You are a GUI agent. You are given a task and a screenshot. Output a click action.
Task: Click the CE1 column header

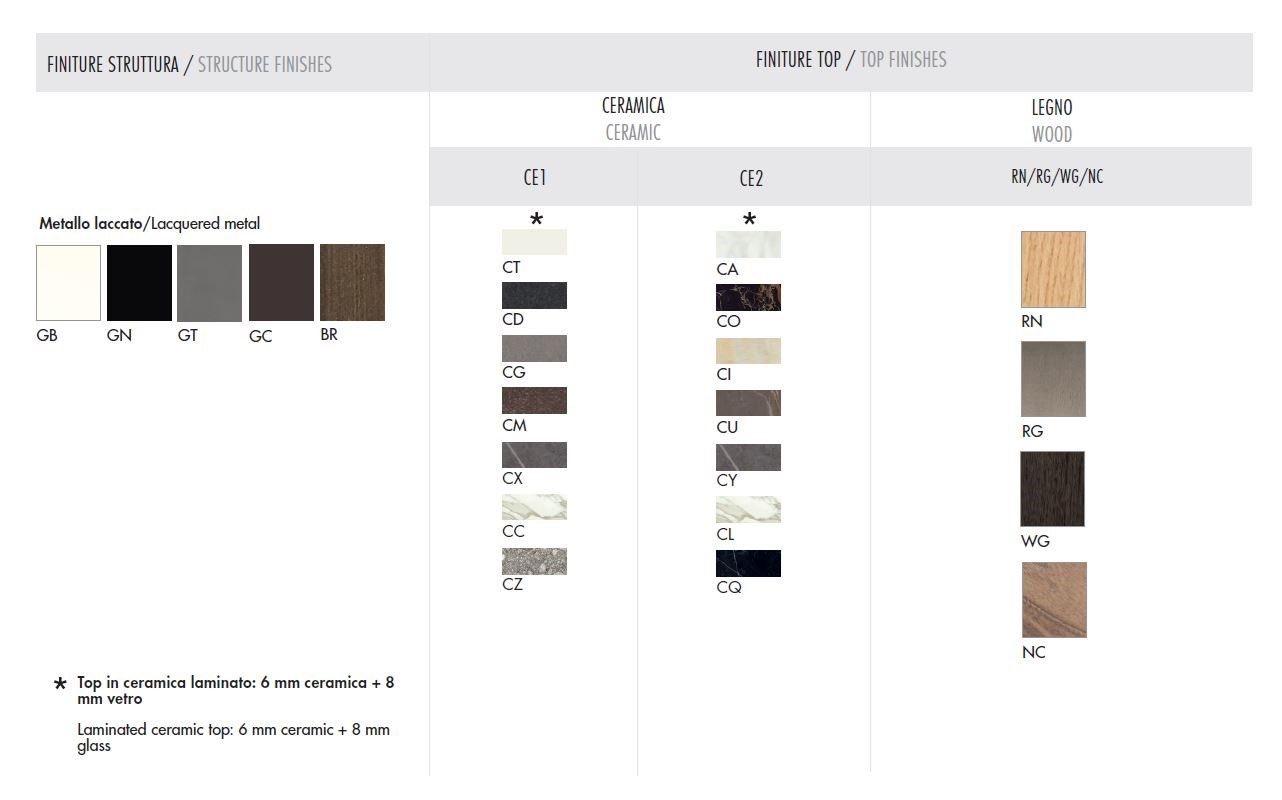535,177
